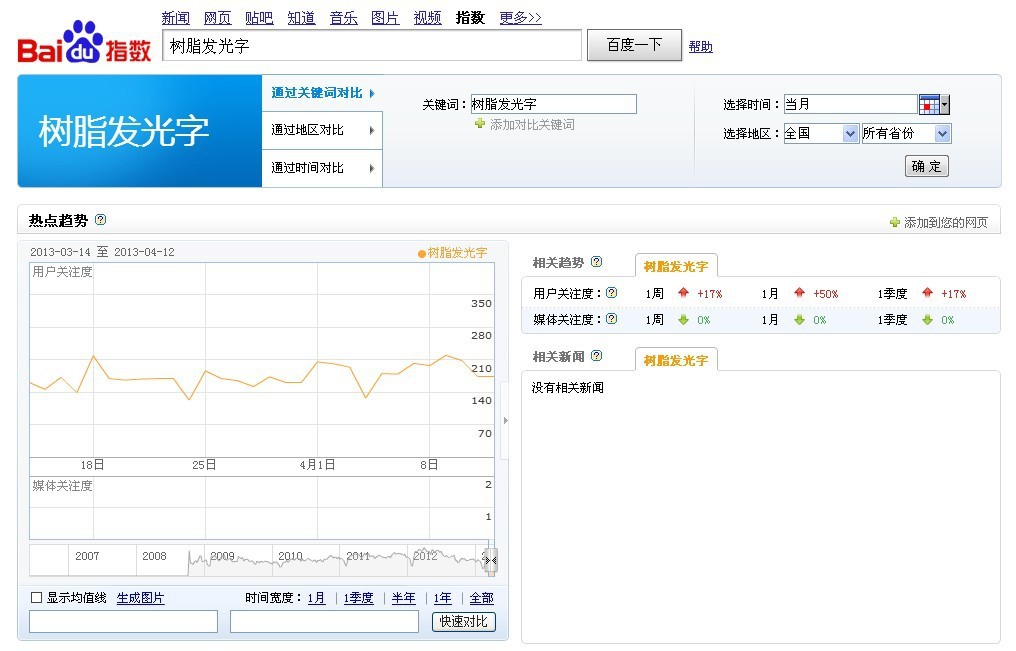Click help icon beside 热点趋势 title
1016x651 pixels.
(x=100, y=220)
